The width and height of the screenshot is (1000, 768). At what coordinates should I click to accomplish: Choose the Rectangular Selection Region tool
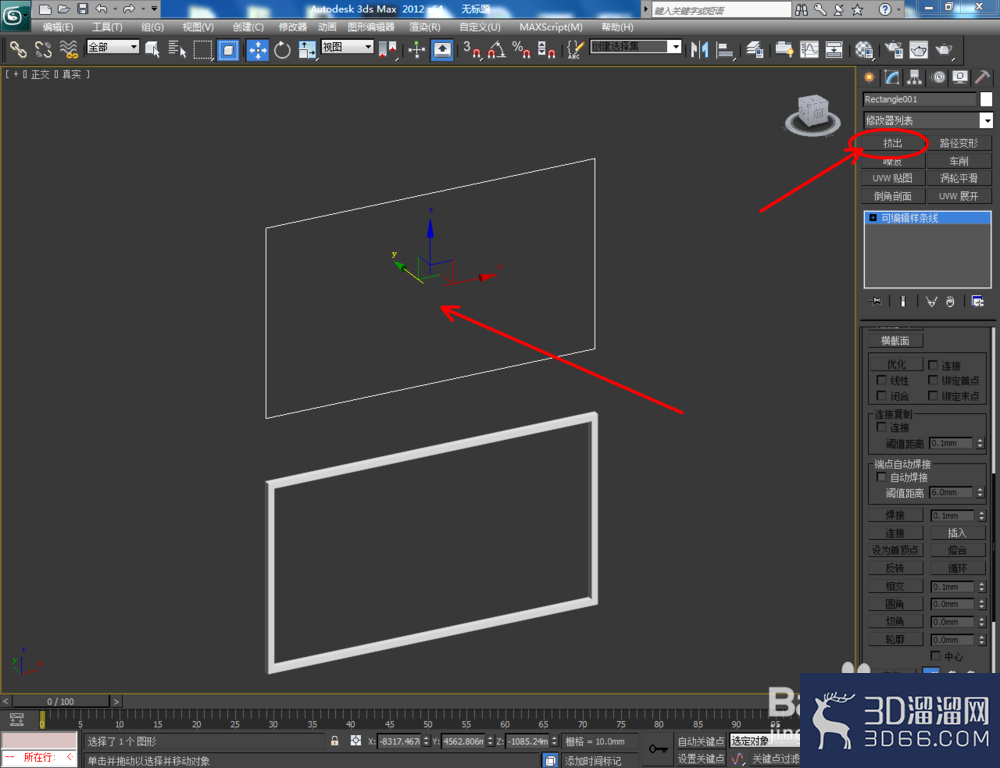(x=203, y=49)
